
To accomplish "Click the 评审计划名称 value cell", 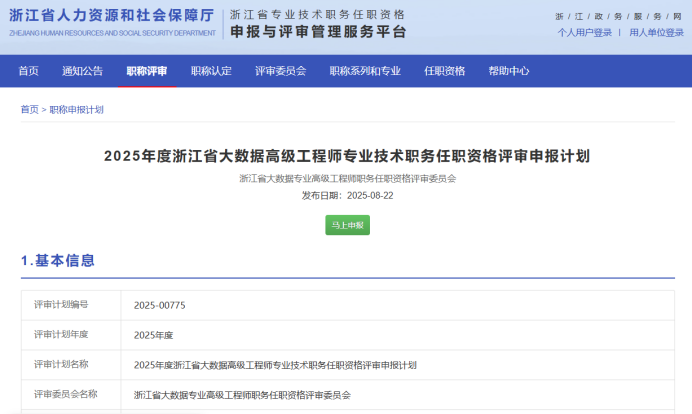I will coord(275,365).
